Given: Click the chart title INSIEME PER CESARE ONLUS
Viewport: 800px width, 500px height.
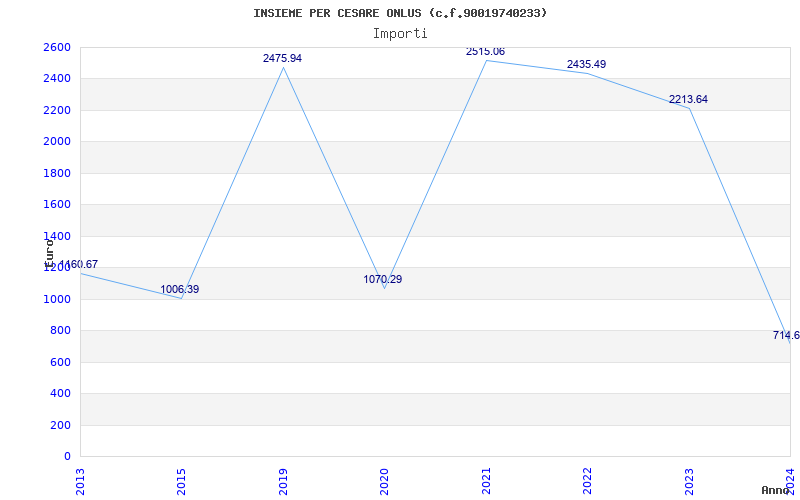Looking at the screenshot, I should click(400, 13).
